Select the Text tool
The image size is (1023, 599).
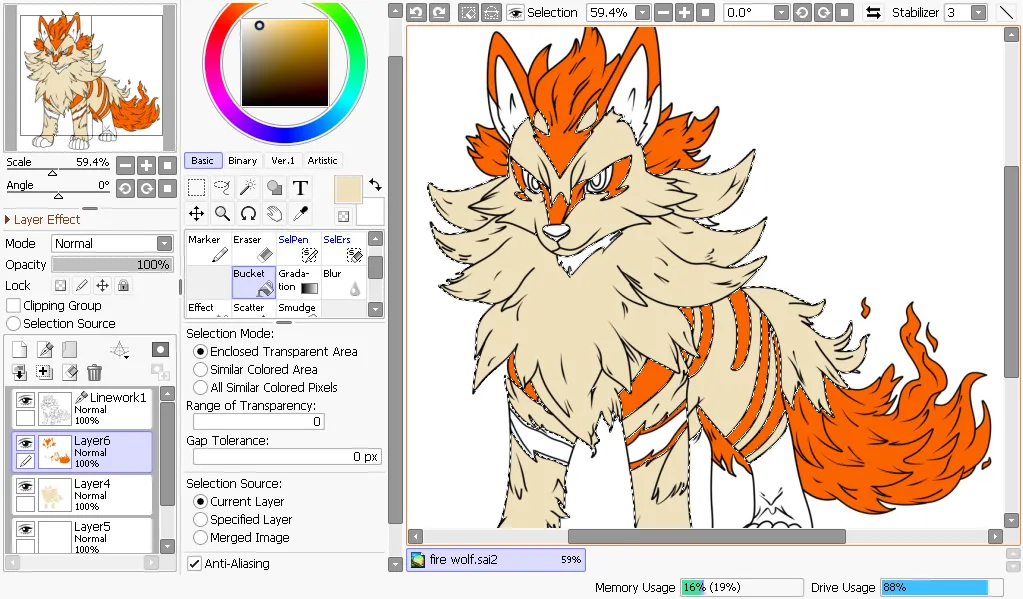click(x=300, y=188)
